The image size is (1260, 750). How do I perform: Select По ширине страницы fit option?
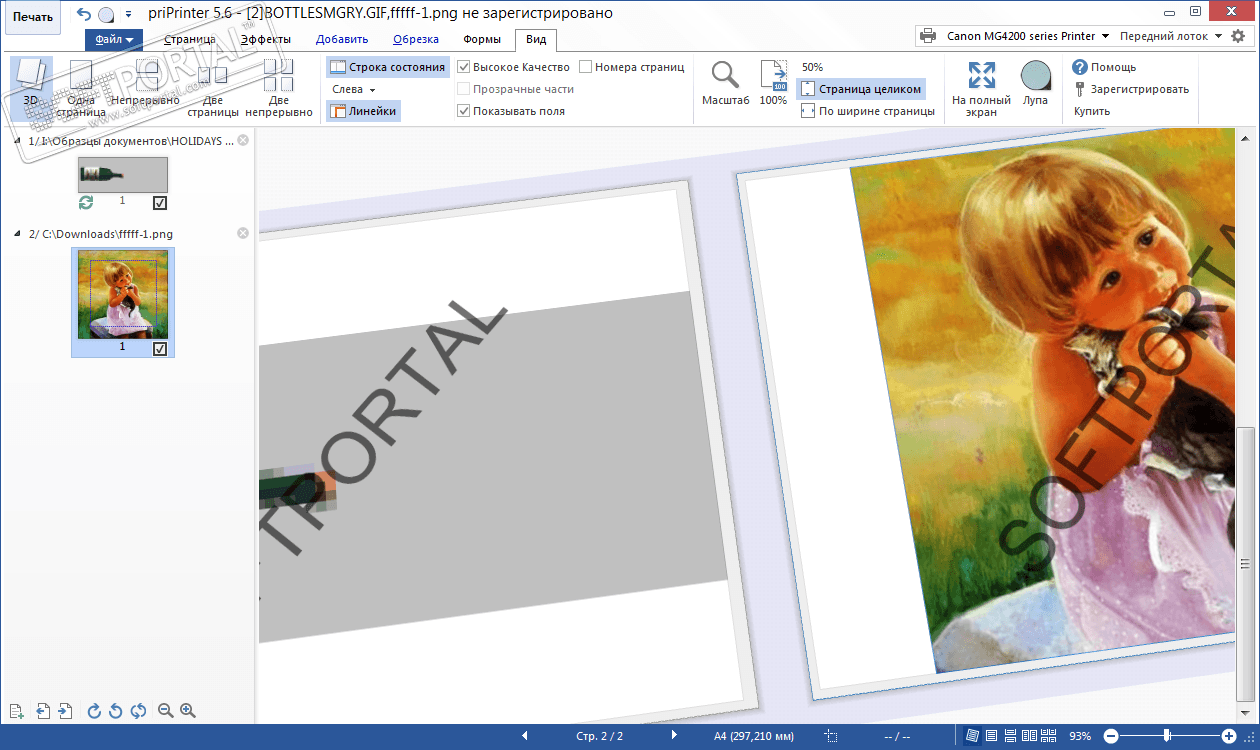coord(868,111)
